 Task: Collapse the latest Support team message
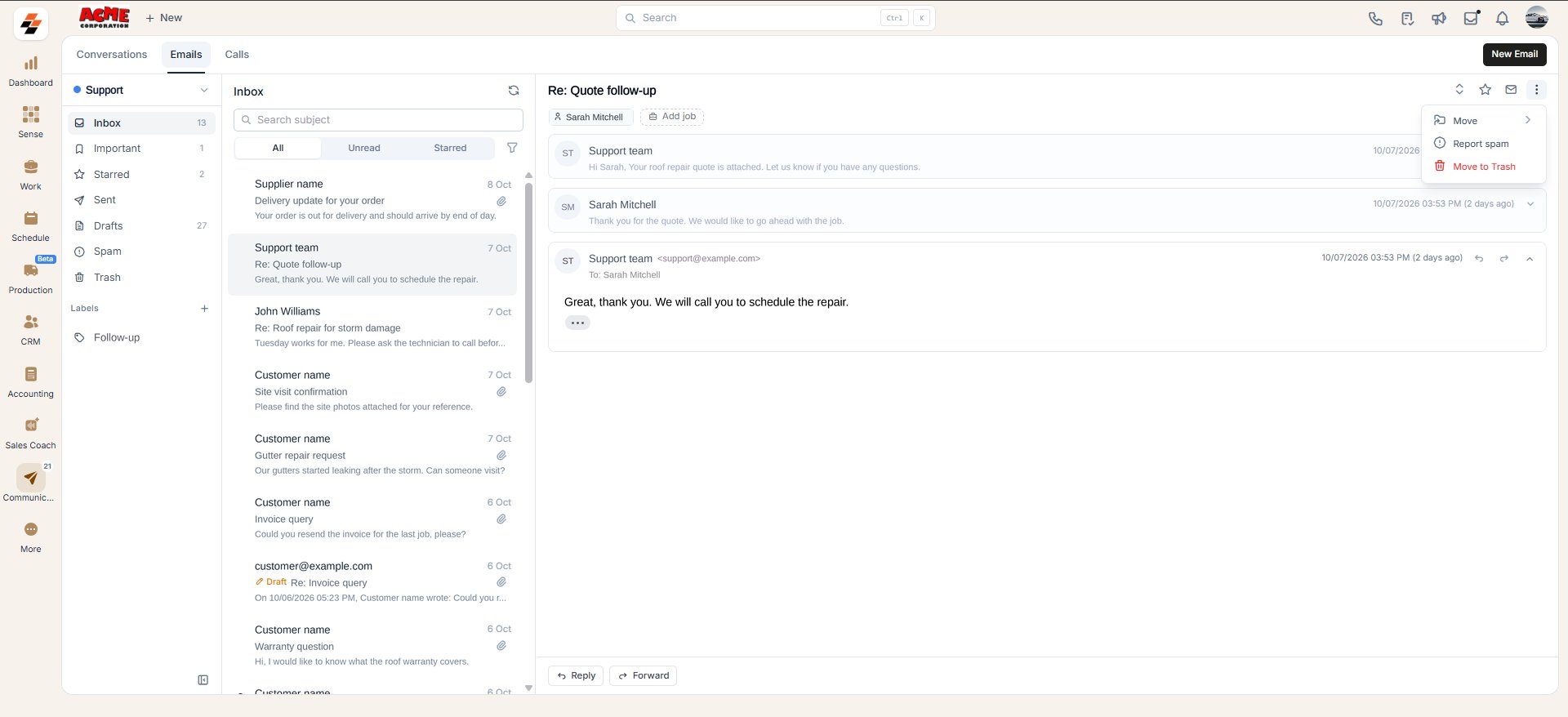click(x=1530, y=259)
